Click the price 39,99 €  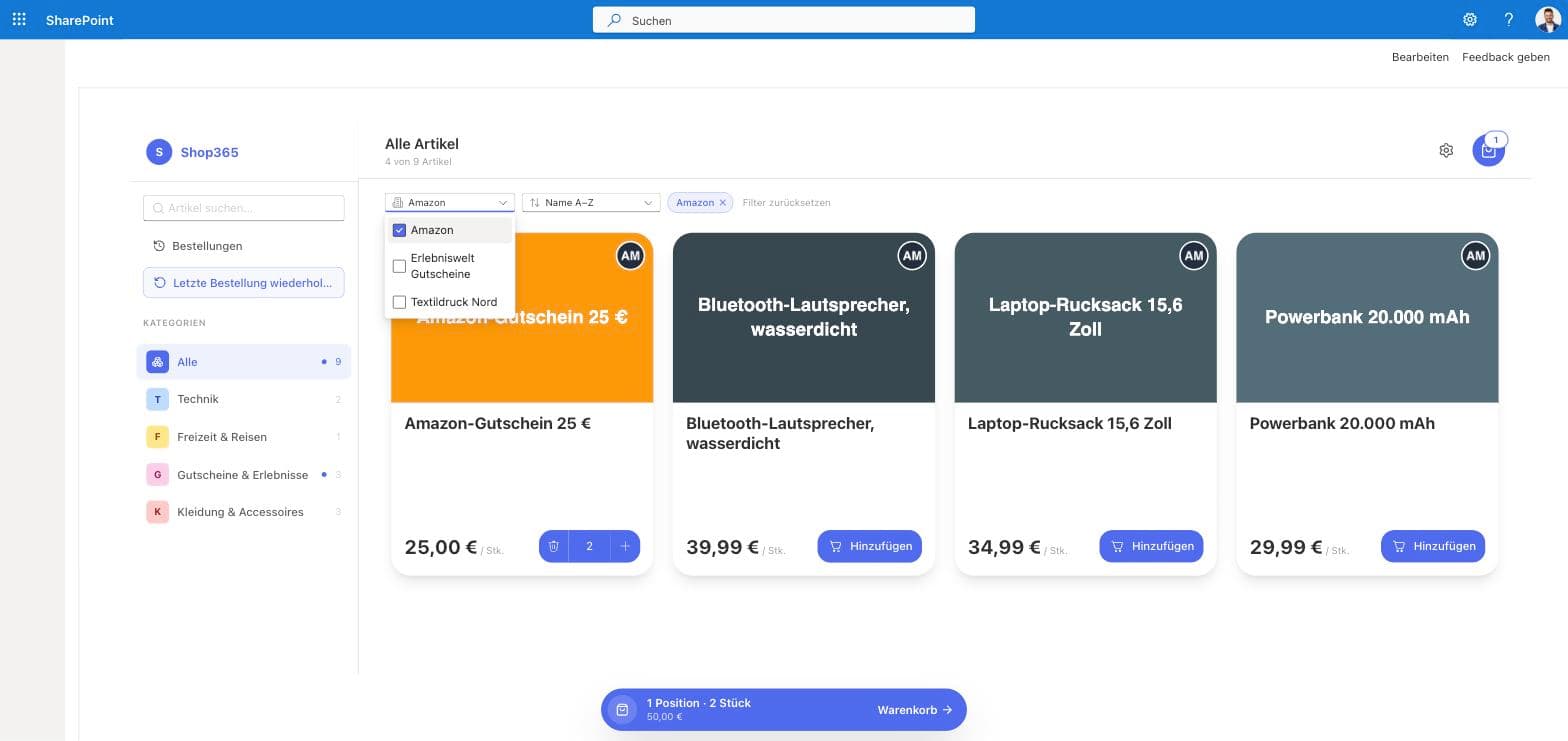722,547
